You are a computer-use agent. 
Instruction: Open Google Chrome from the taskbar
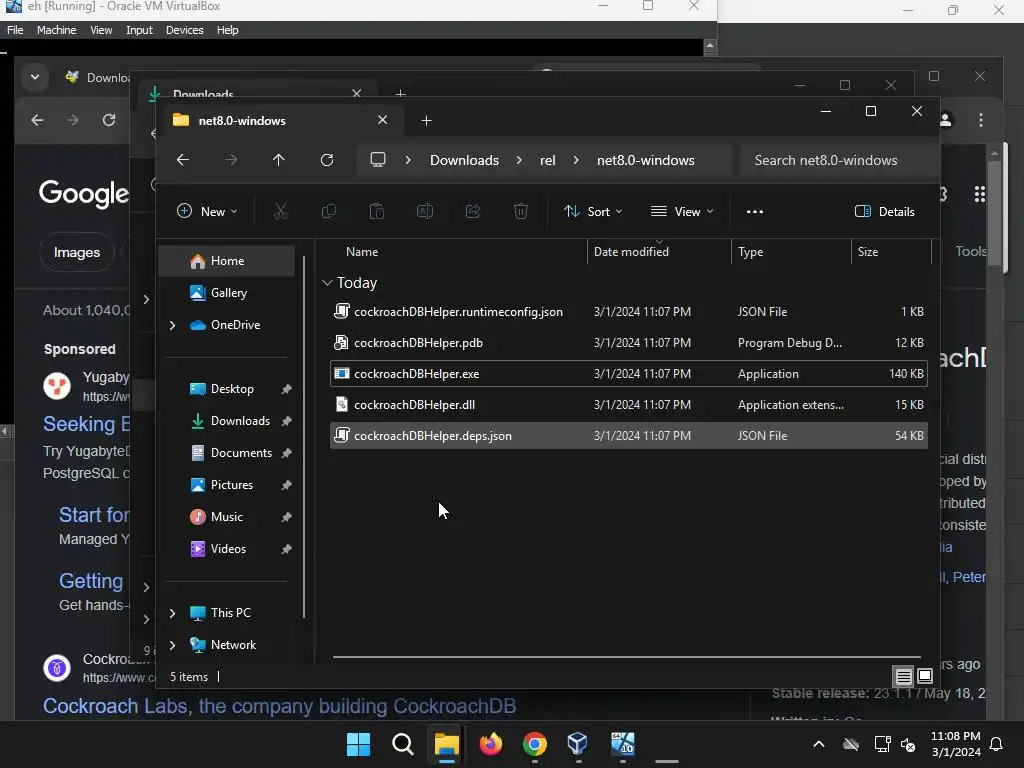(534, 744)
